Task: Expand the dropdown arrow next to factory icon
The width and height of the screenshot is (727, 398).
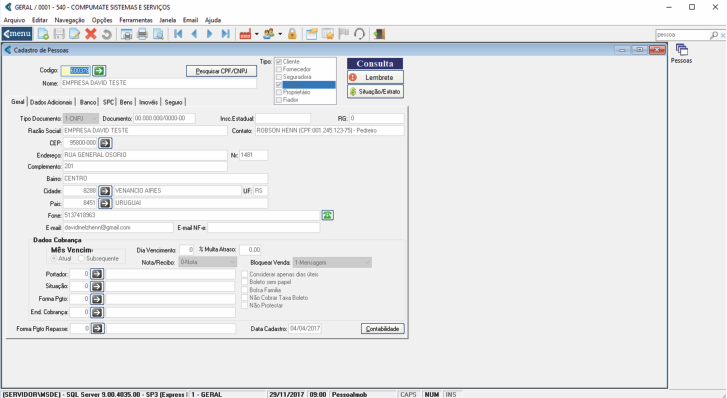Action: pyautogui.click(x=256, y=34)
